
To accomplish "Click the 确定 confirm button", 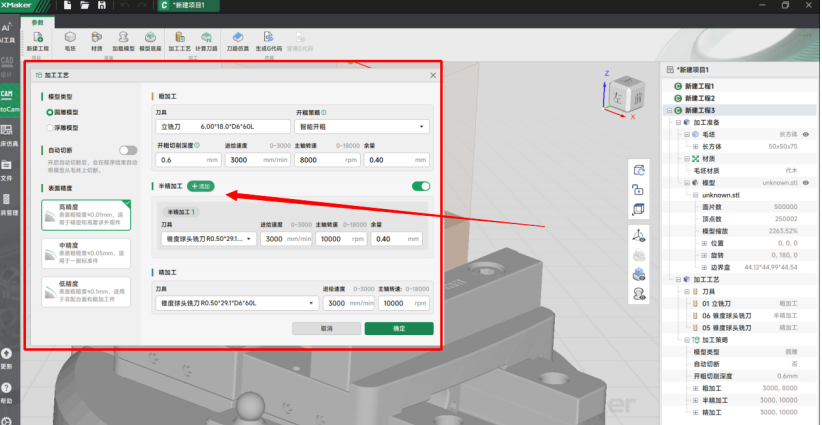I will (x=398, y=328).
